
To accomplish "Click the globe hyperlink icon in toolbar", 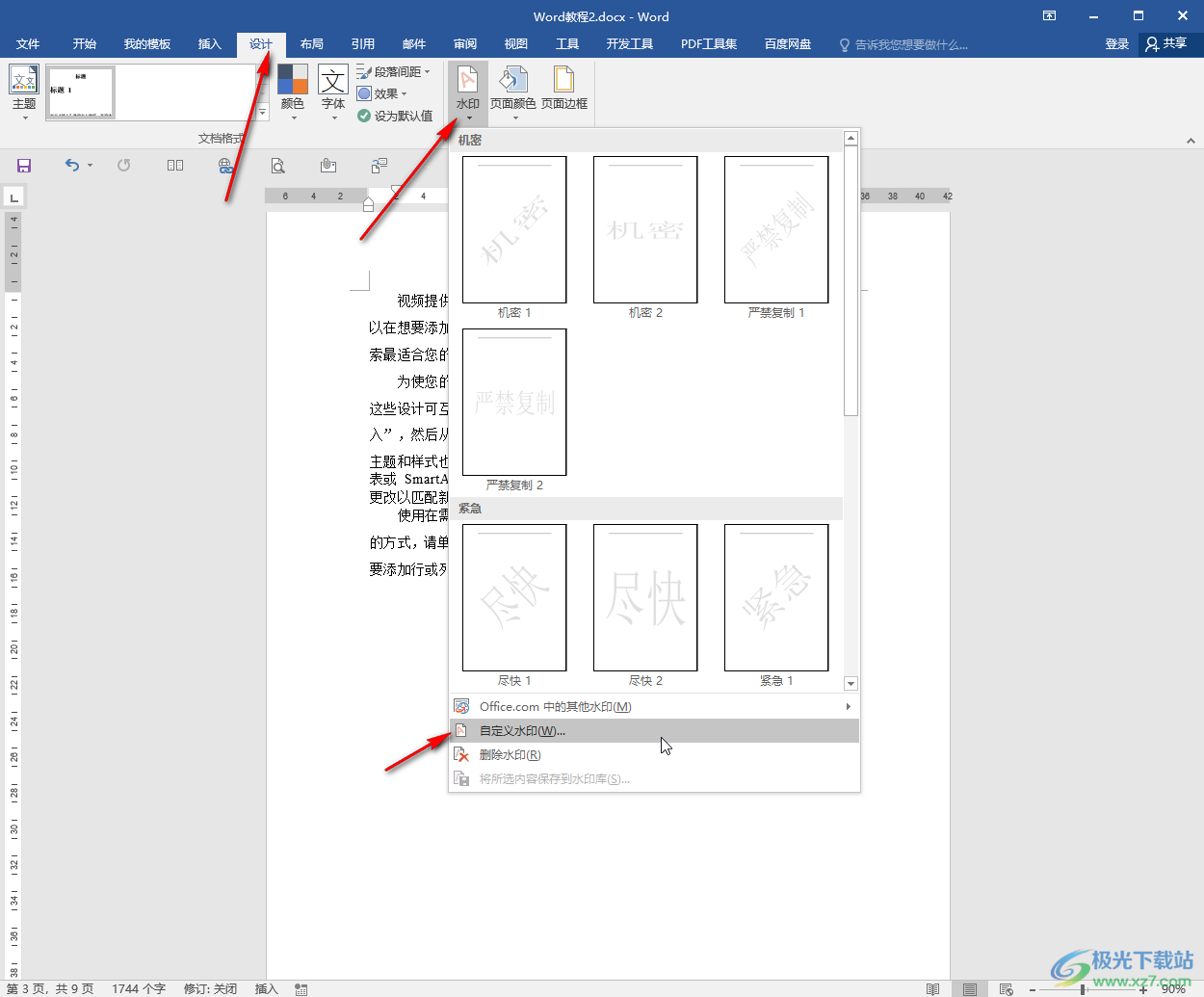I will (x=225, y=166).
